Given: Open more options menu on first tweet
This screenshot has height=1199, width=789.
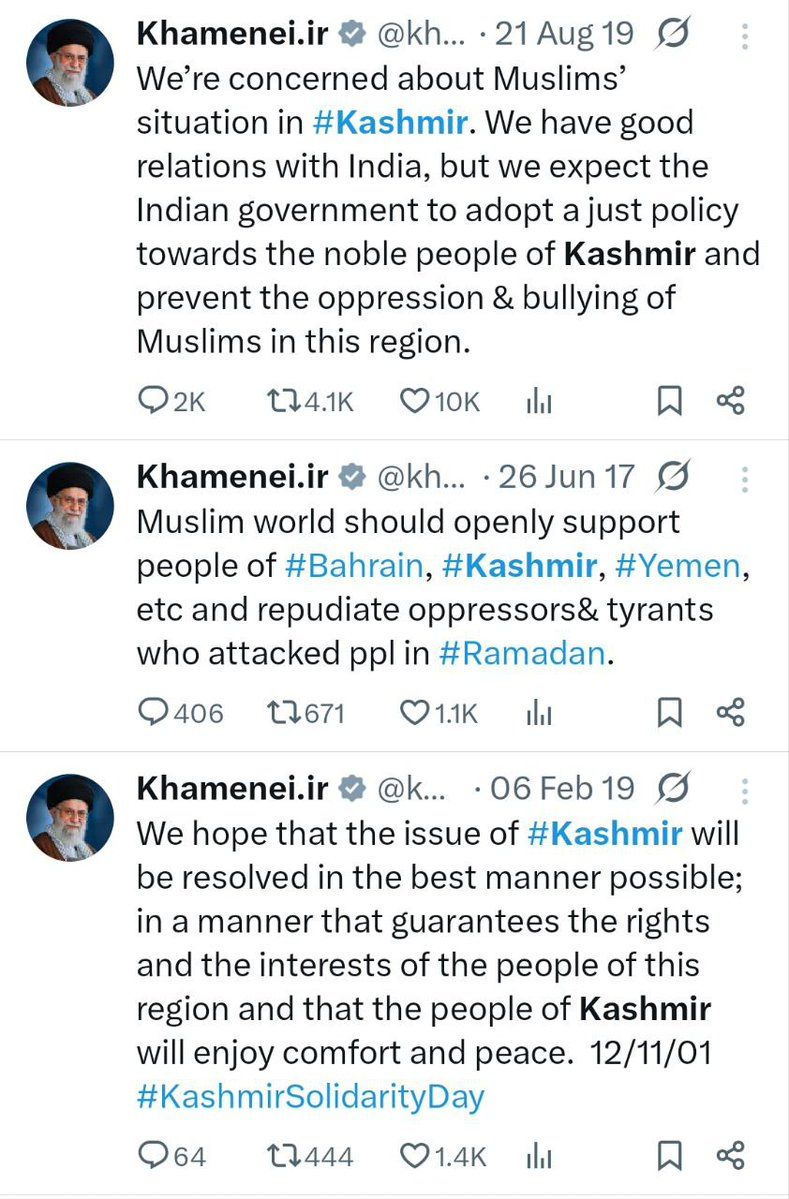Looking at the screenshot, I should point(743,37).
